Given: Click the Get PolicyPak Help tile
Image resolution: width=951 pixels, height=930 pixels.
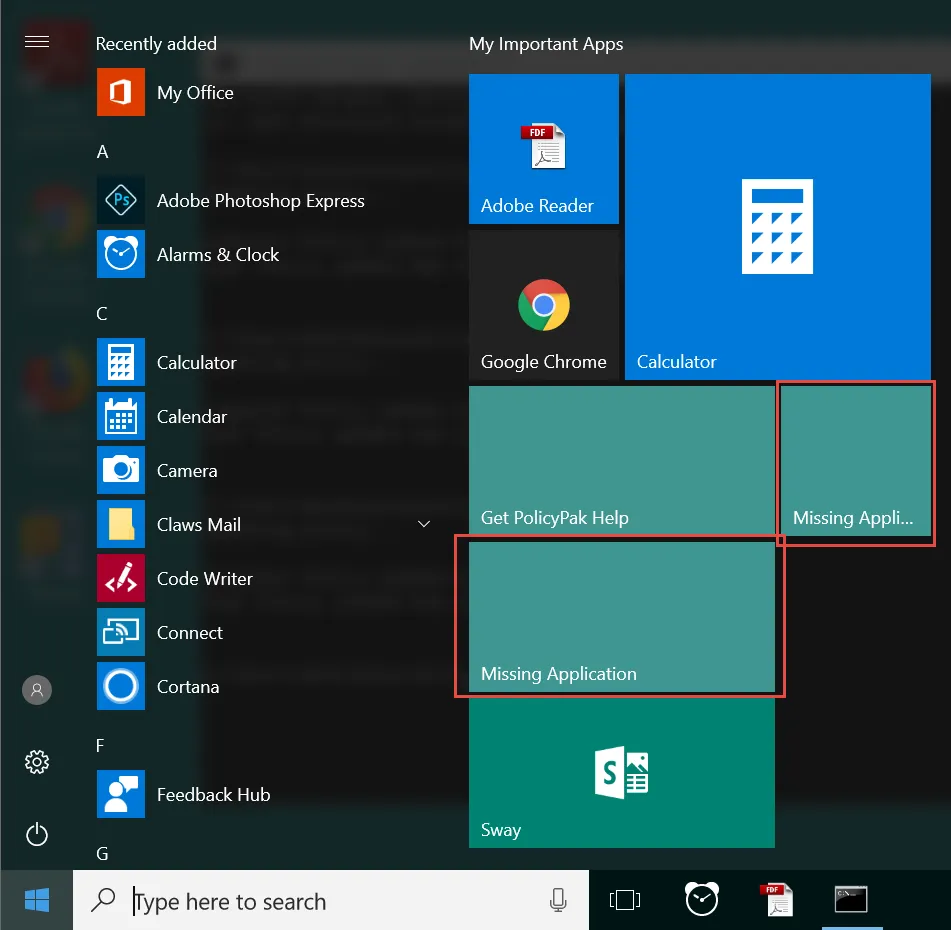Looking at the screenshot, I should coord(622,461).
